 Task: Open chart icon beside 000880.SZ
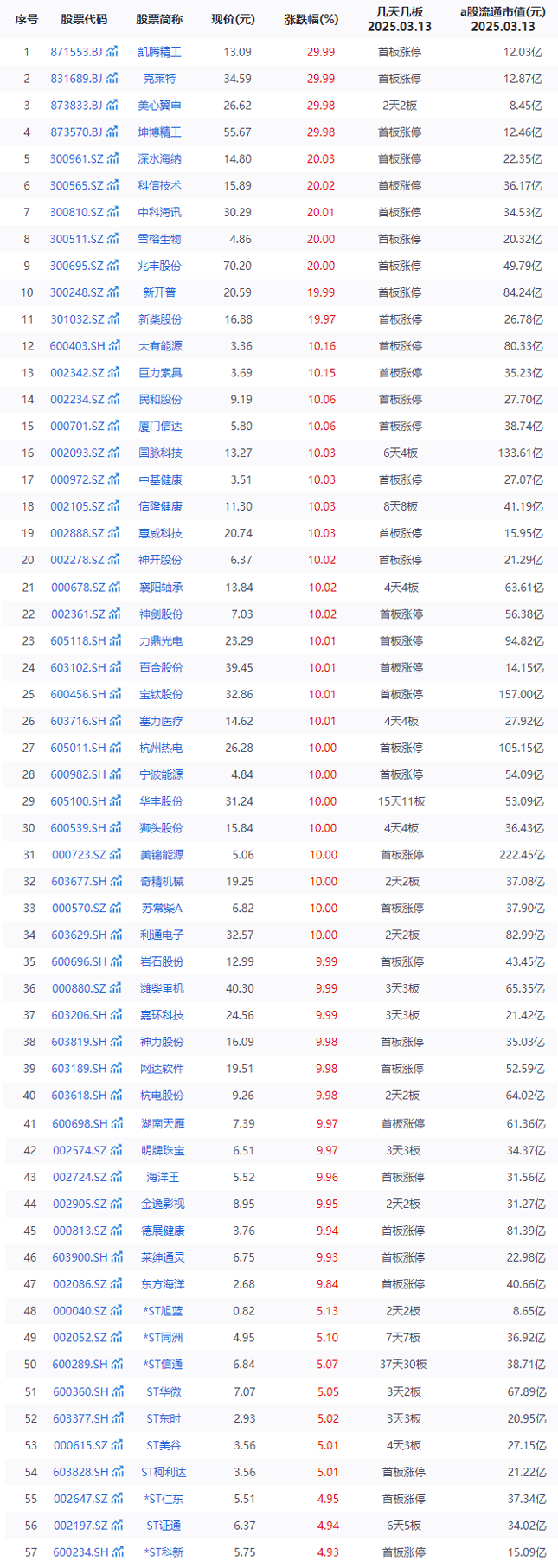pyautogui.click(x=116, y=988)
